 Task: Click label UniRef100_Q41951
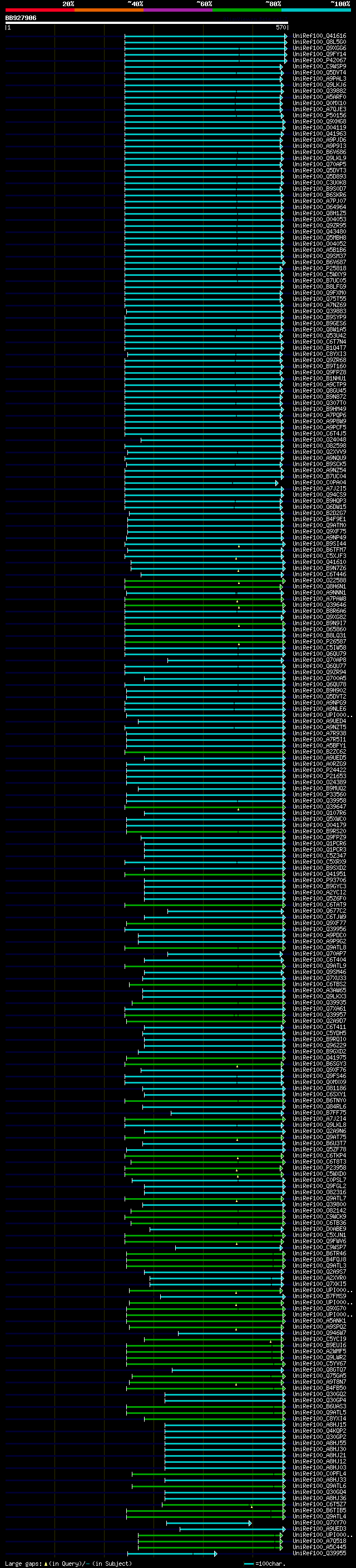319,874
